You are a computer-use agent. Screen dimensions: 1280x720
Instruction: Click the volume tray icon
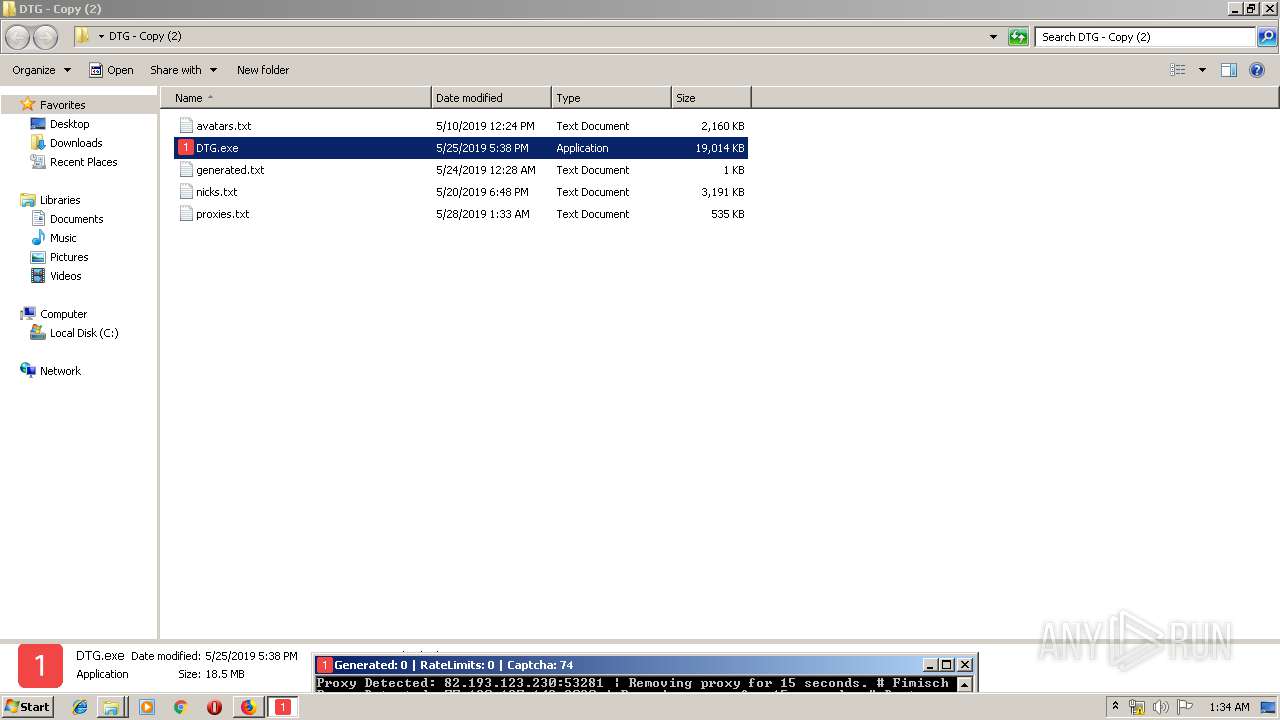tap(1161, 707)
